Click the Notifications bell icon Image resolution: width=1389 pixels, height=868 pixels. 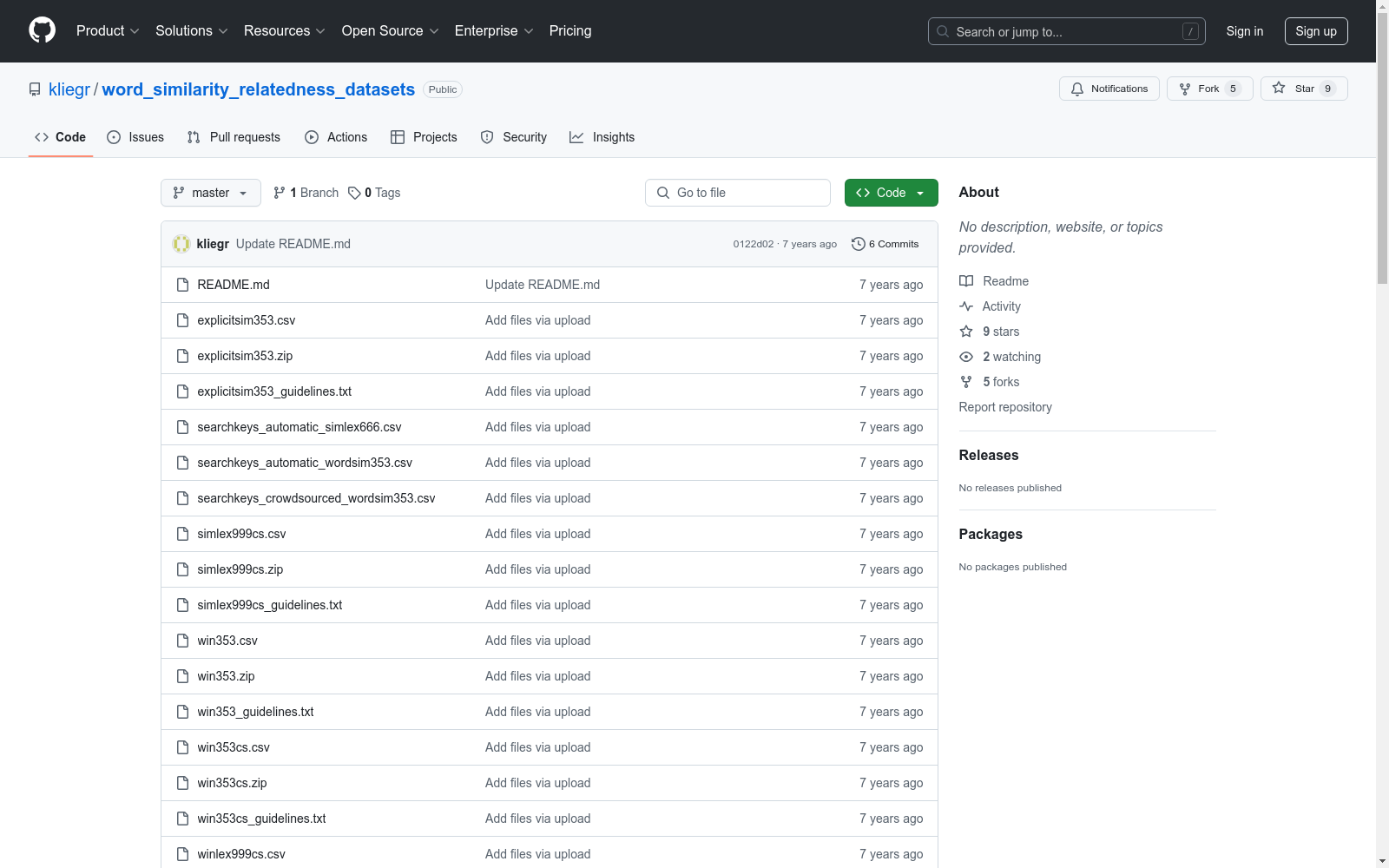pyautogui.click(x=1077, y=89)
